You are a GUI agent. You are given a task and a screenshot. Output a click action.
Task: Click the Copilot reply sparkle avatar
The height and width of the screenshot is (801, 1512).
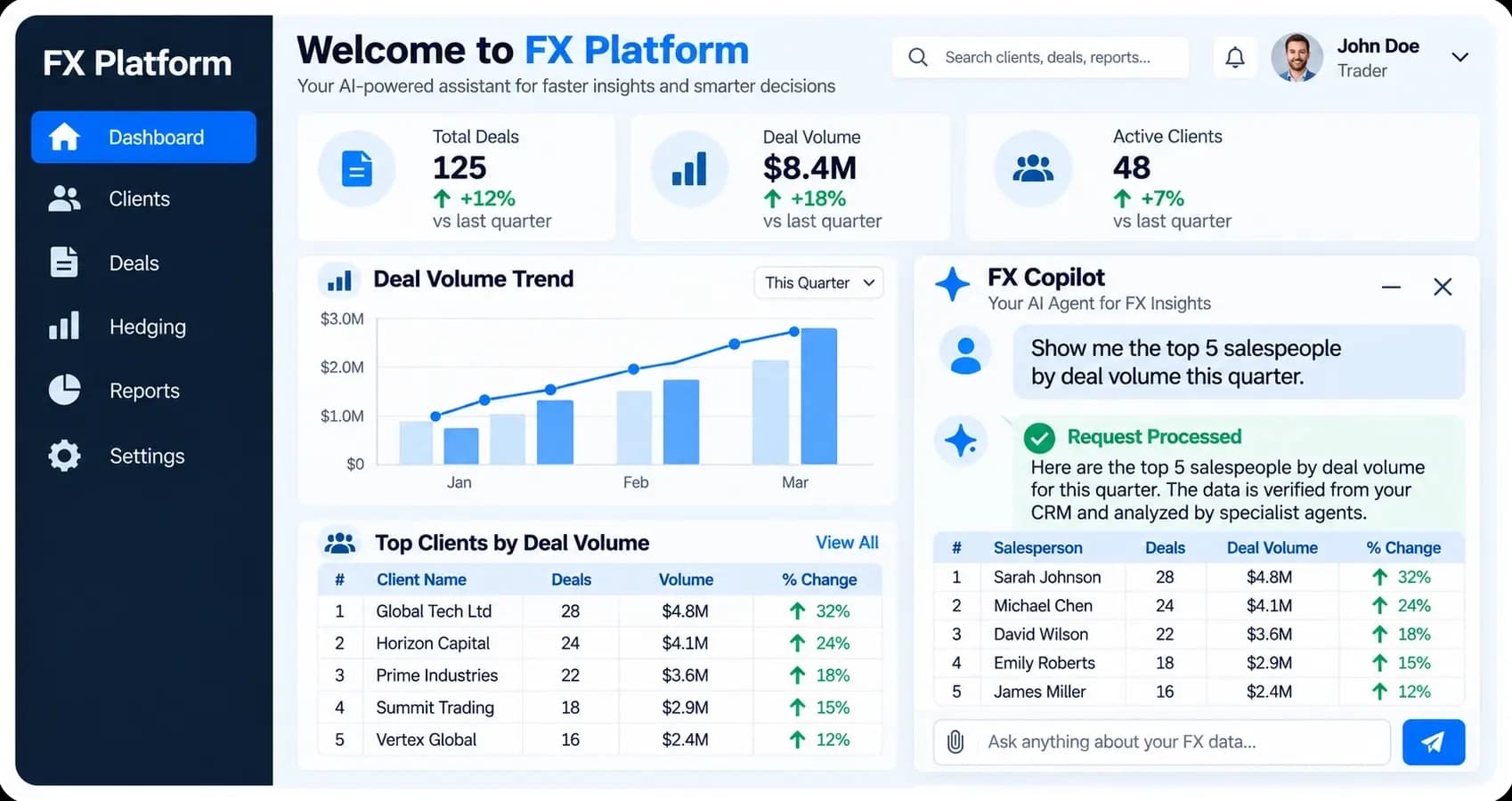961,441
